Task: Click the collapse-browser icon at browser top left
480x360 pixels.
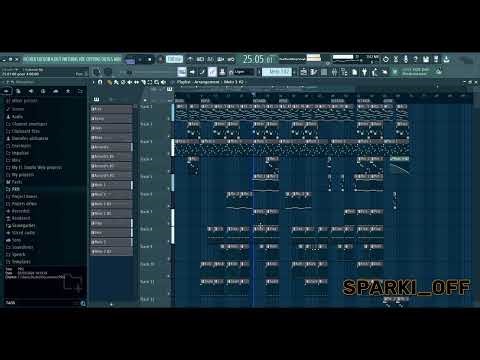Action: 6,91
